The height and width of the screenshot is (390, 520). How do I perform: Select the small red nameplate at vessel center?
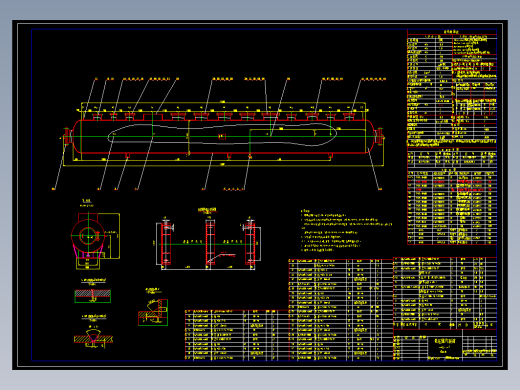pyautogui.click(x=222, y=136)
